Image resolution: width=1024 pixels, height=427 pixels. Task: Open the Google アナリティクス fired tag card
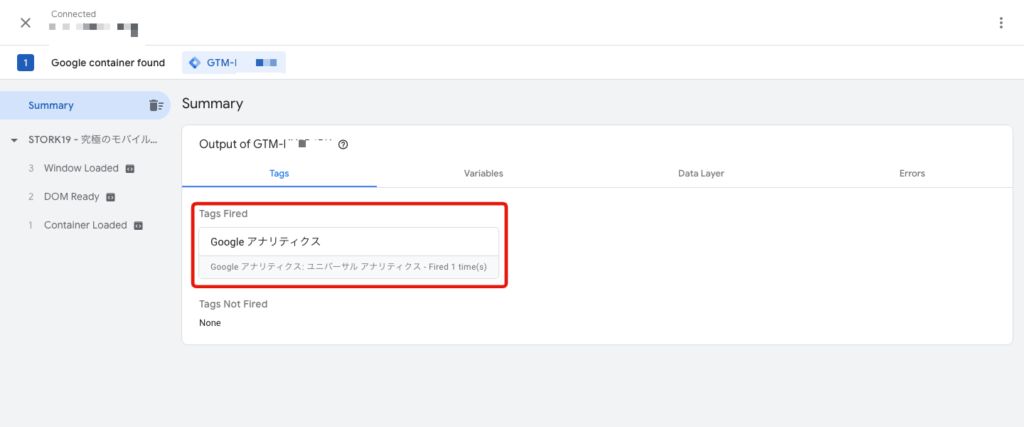click(349, 253)
